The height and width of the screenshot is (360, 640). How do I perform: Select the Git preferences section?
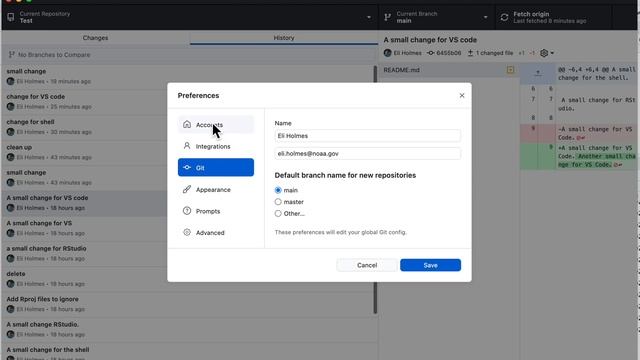coord(216,167)
